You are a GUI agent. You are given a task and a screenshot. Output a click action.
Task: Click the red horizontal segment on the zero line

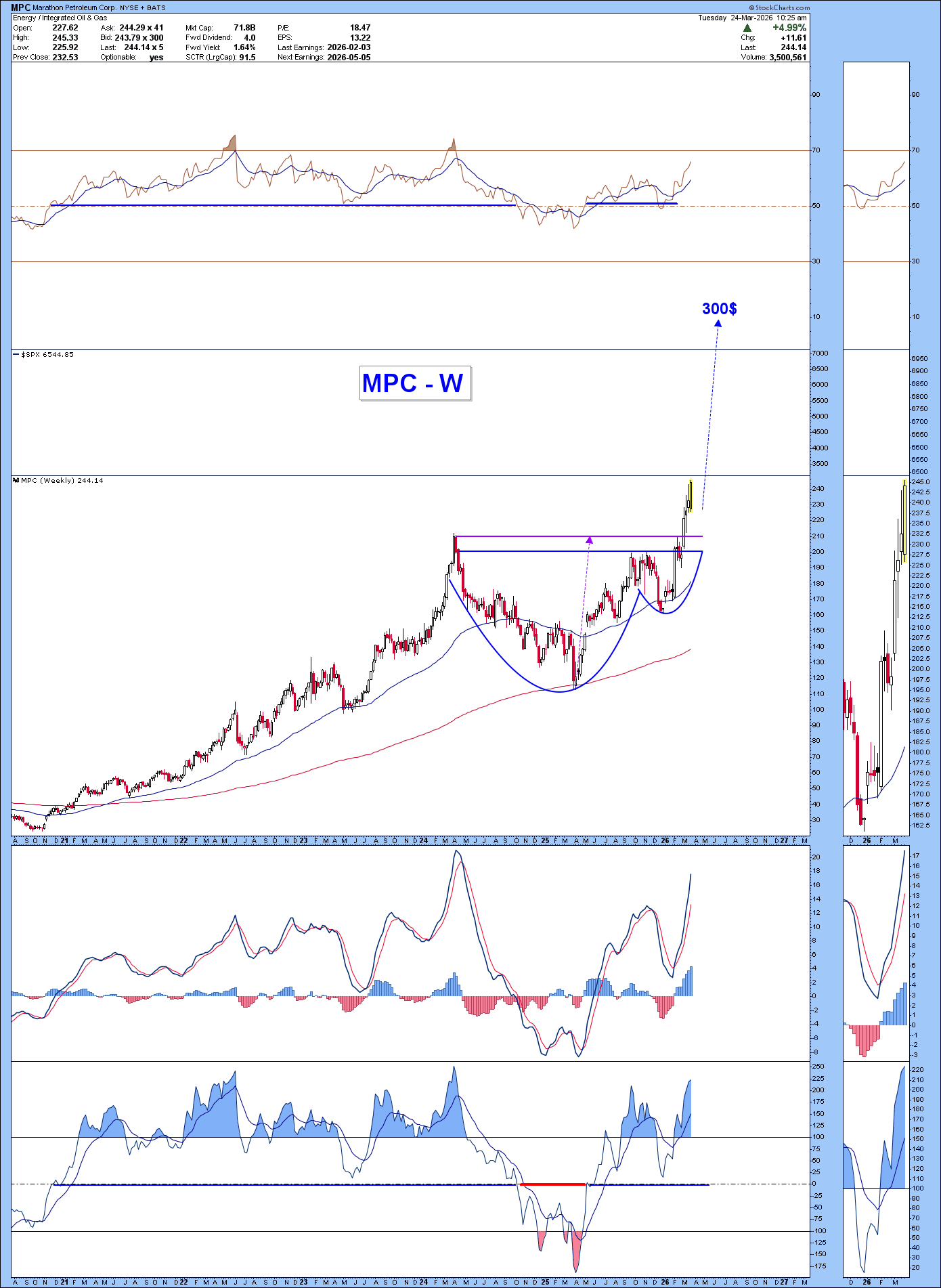click(x=553, y=1184)
